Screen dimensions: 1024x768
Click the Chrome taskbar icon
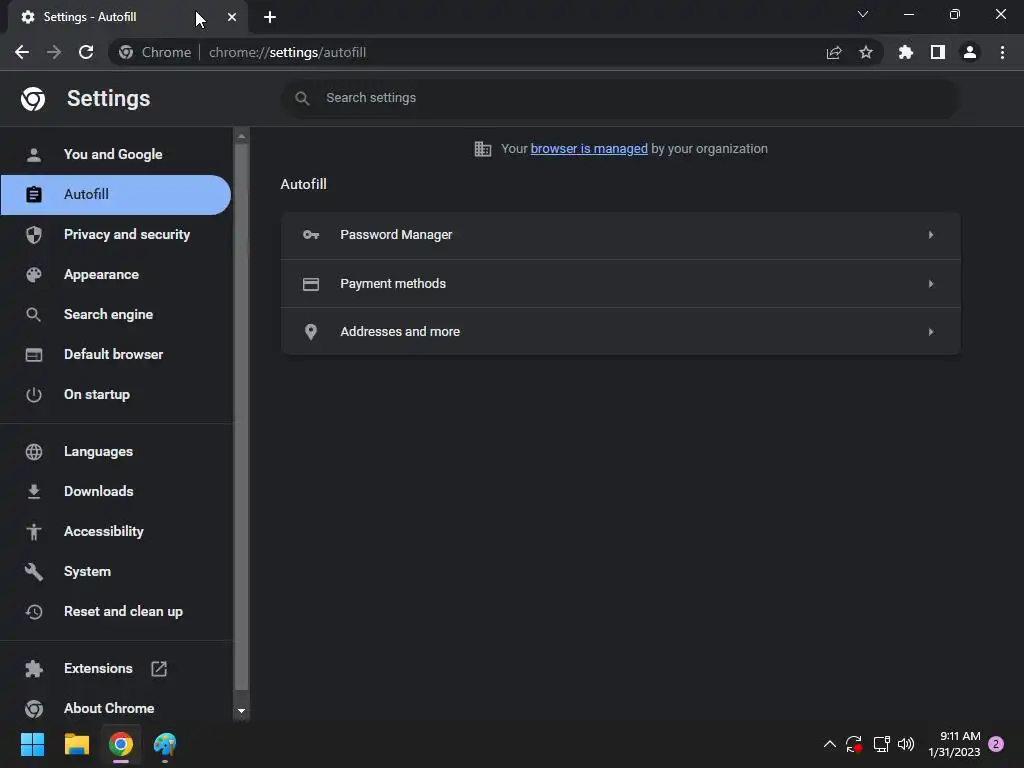121,744
